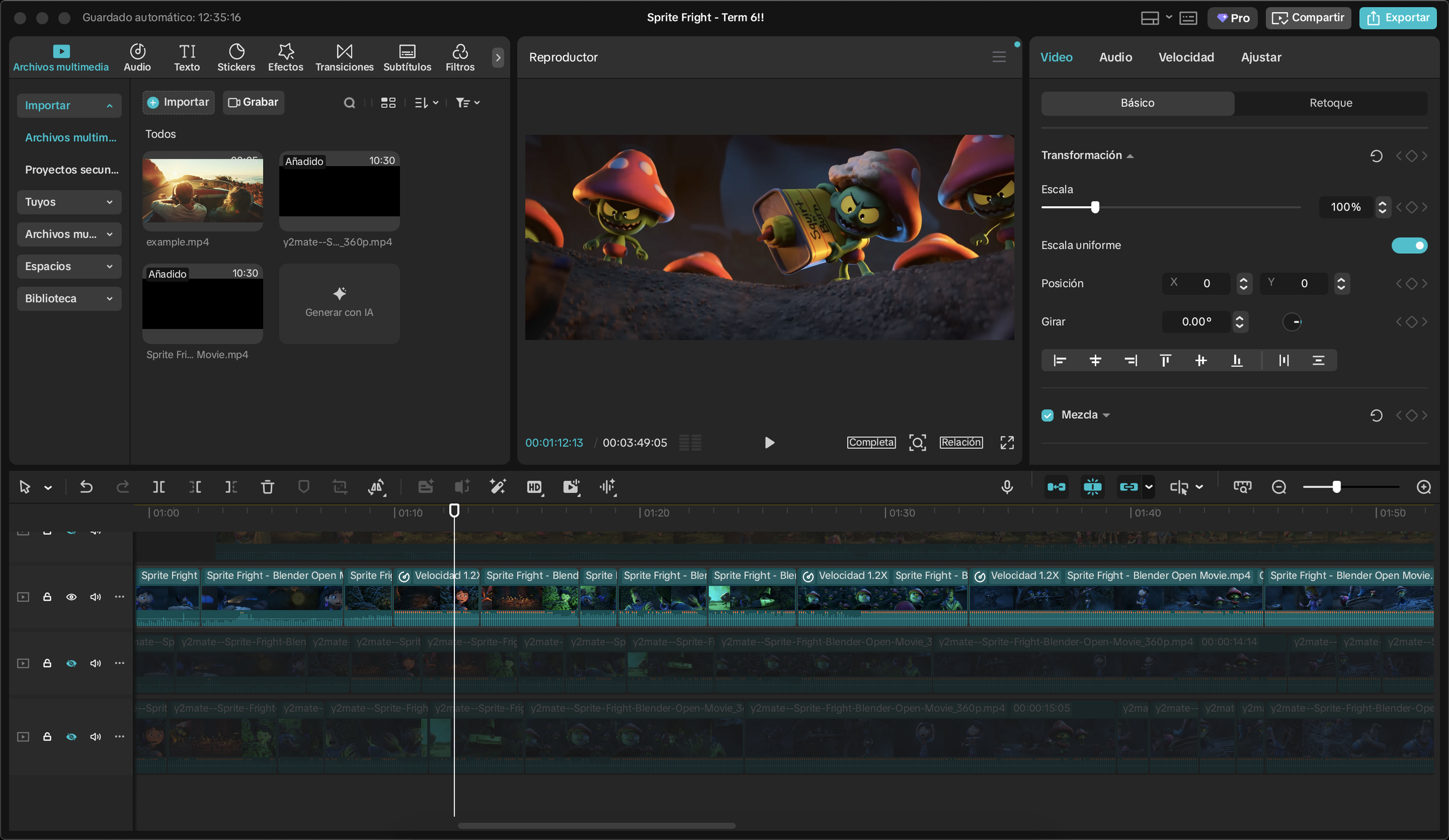The width and height of the screenshot is (1449, 840).
Task: Hide the Sprite Fright track with eye icon
Action: coord(71,597)
